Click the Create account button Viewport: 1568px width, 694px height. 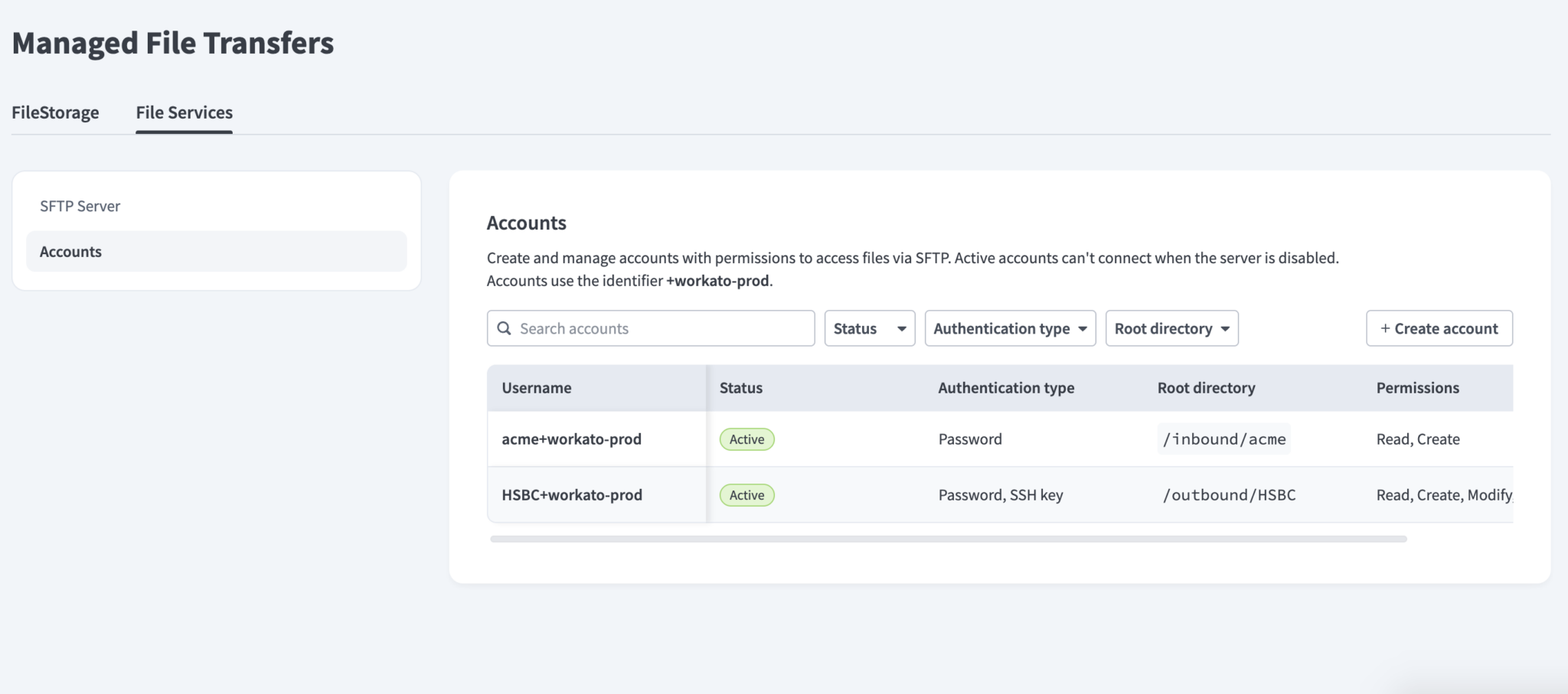(x=1439, y=328)
